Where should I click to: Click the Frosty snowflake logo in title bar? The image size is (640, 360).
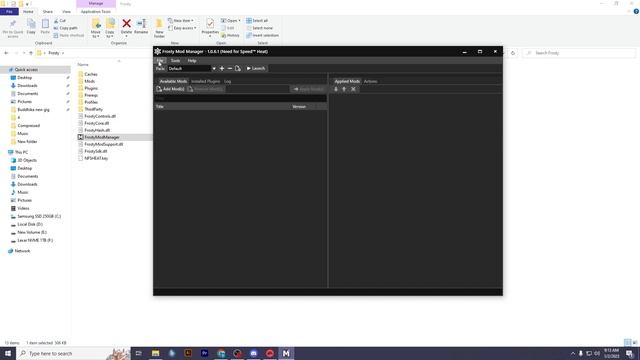(158, 51)
